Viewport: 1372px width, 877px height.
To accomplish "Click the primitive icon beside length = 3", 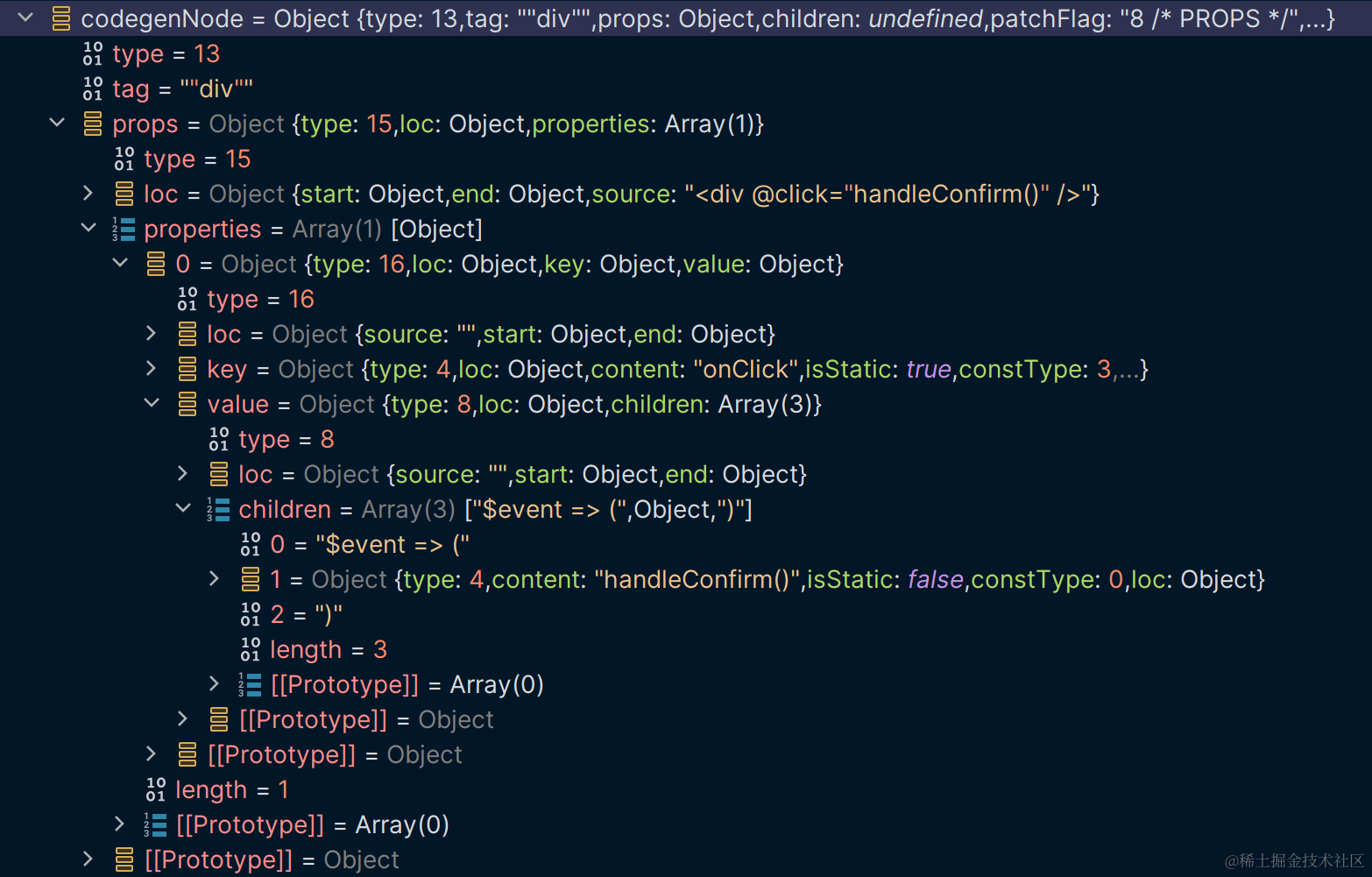I will 251,649.
